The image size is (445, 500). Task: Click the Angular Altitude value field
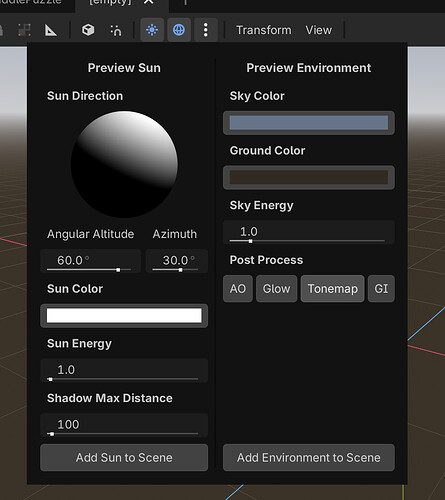pos(90,261)
